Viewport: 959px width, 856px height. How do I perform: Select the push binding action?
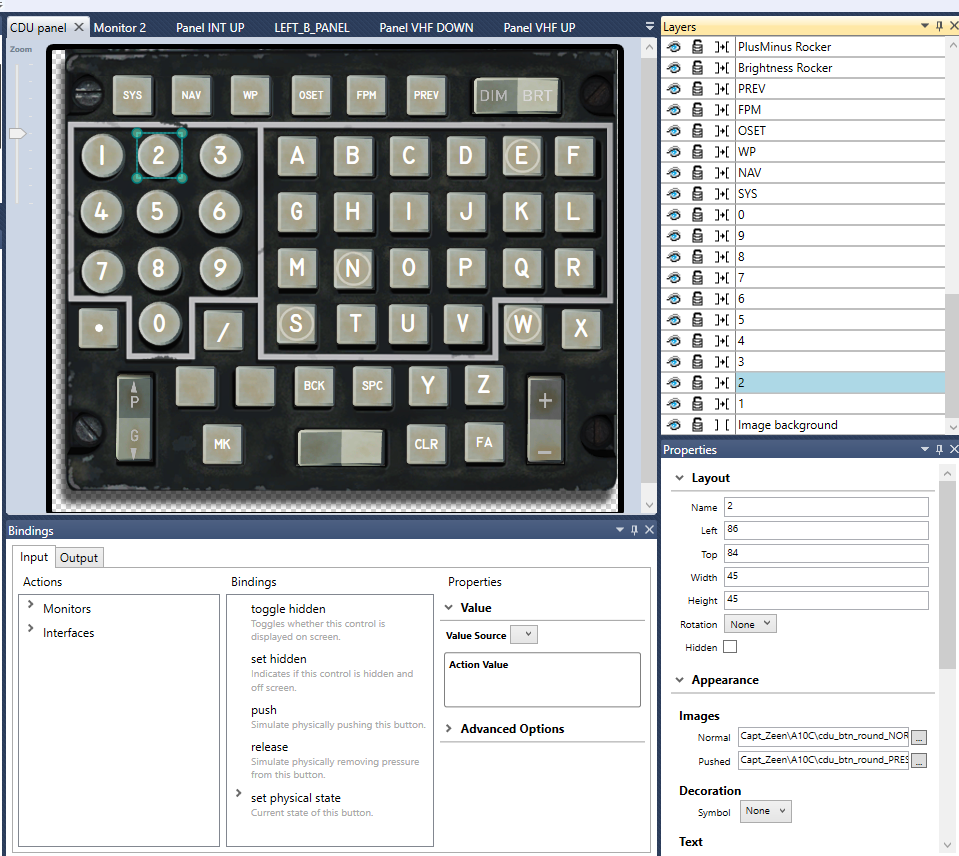coord(264,710)
